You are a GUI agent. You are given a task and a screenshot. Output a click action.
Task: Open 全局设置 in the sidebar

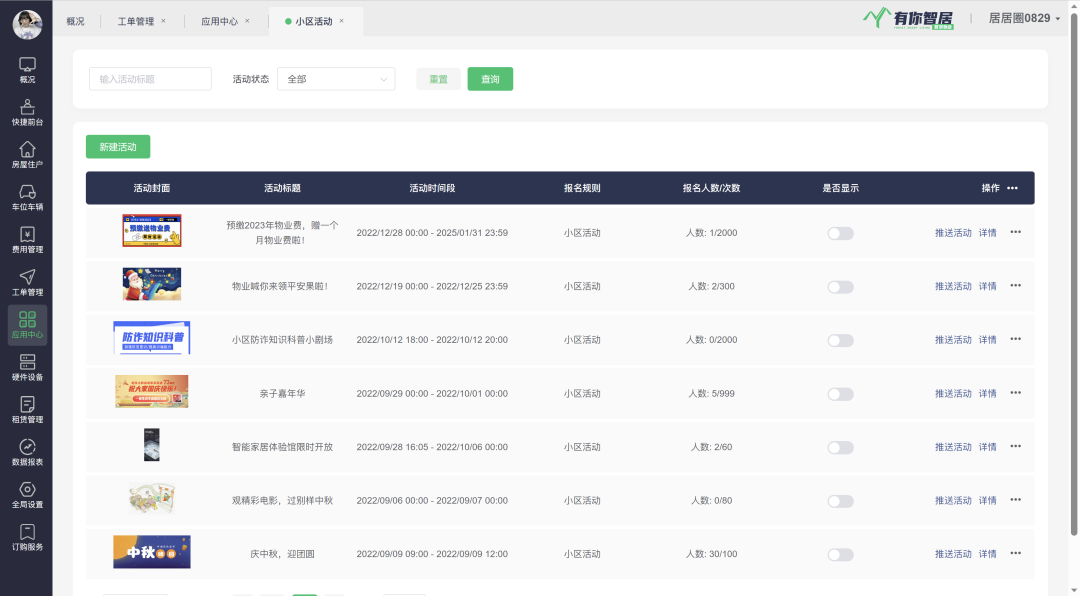27,494
